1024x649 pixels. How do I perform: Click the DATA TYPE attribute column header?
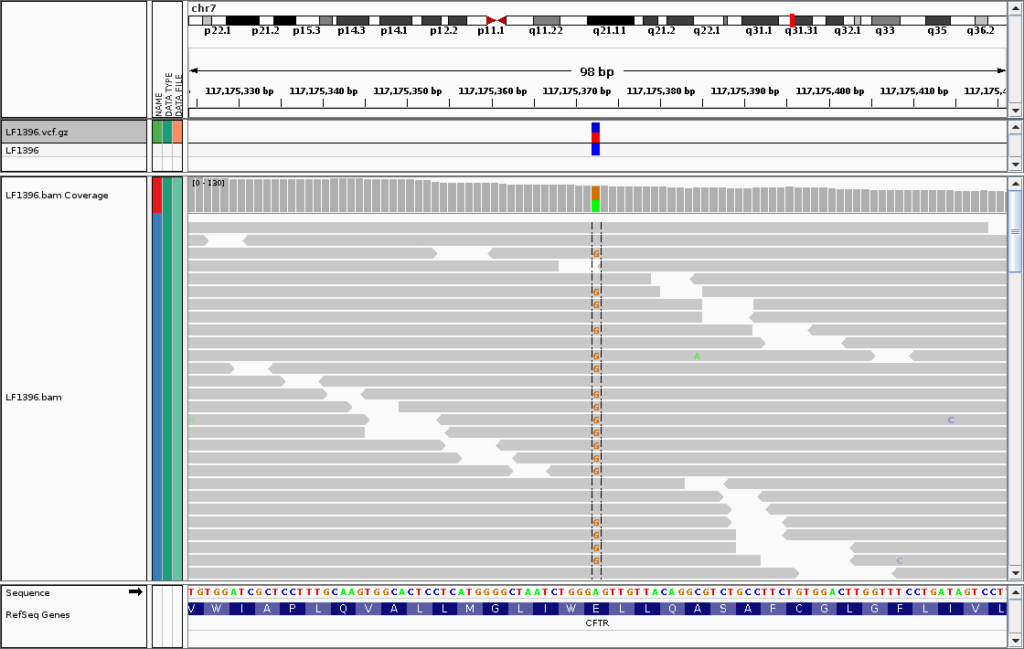[x=168, y=92]
